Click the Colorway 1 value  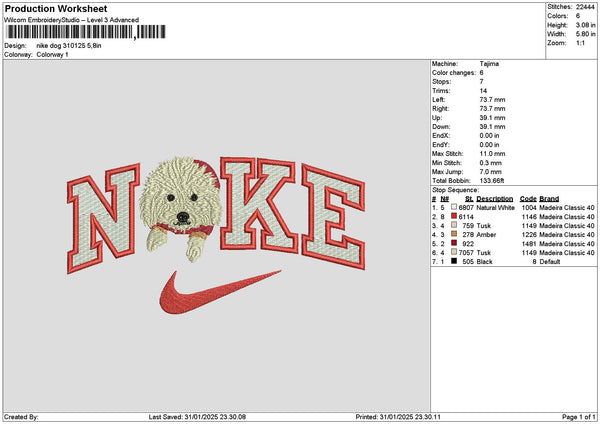pos(52,55)
